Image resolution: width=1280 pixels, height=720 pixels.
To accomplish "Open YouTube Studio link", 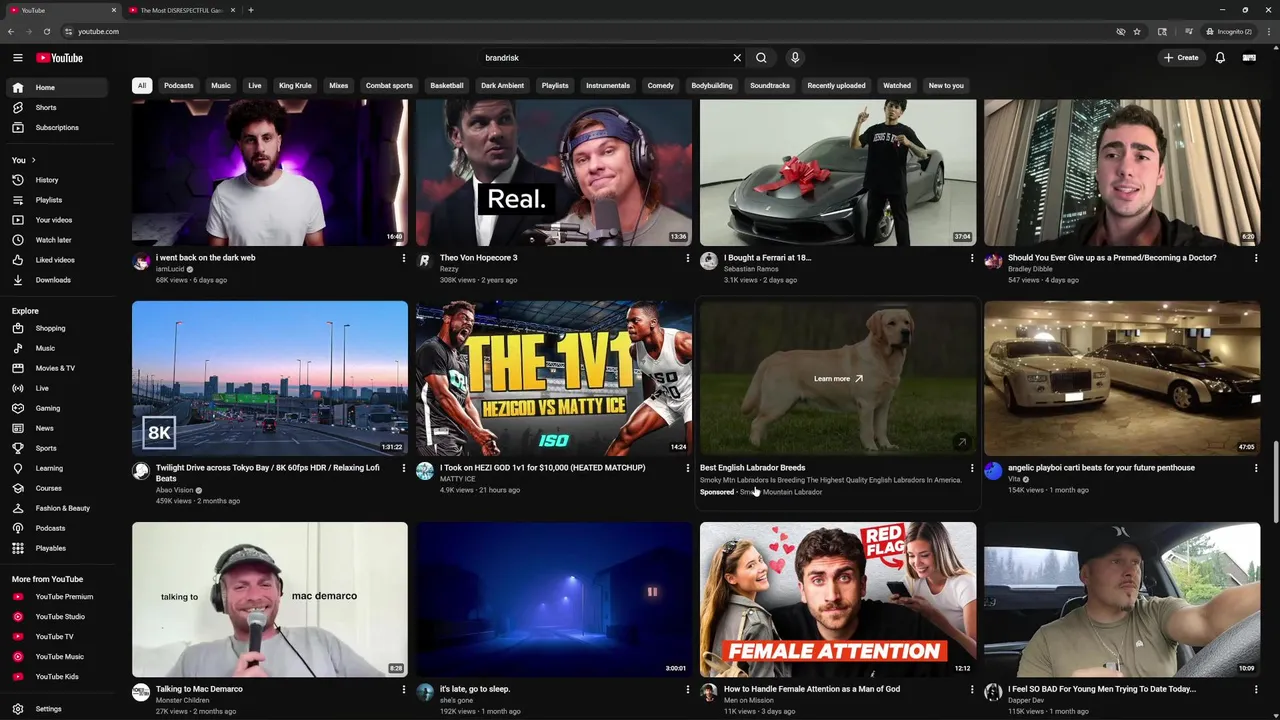I will click(x=59, y=617).
